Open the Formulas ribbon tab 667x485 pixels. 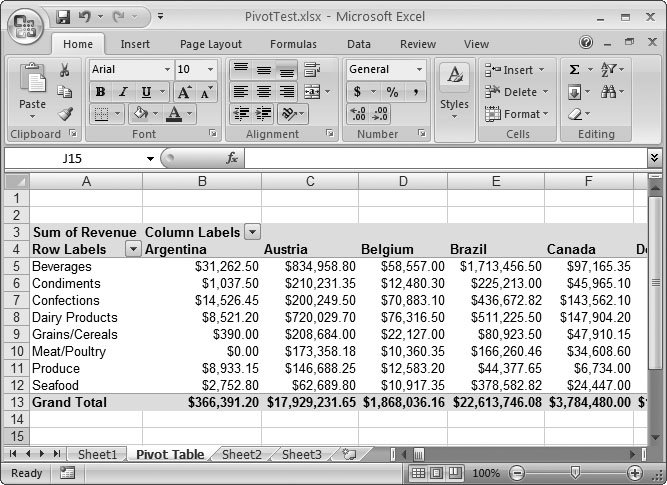click(293, 44)
